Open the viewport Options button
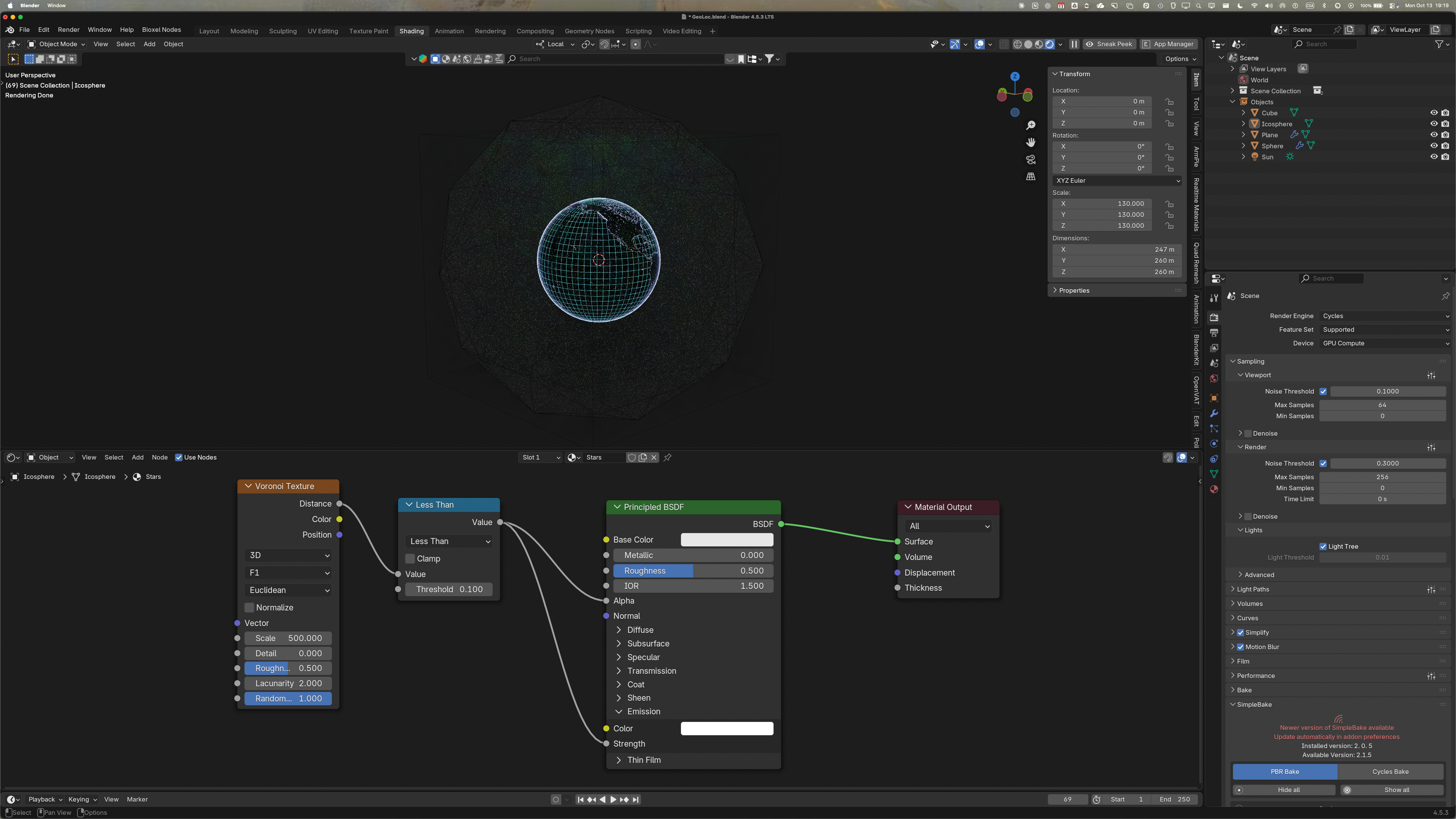This screenshot has height=819, width=1456. (x=1180, y=59)
